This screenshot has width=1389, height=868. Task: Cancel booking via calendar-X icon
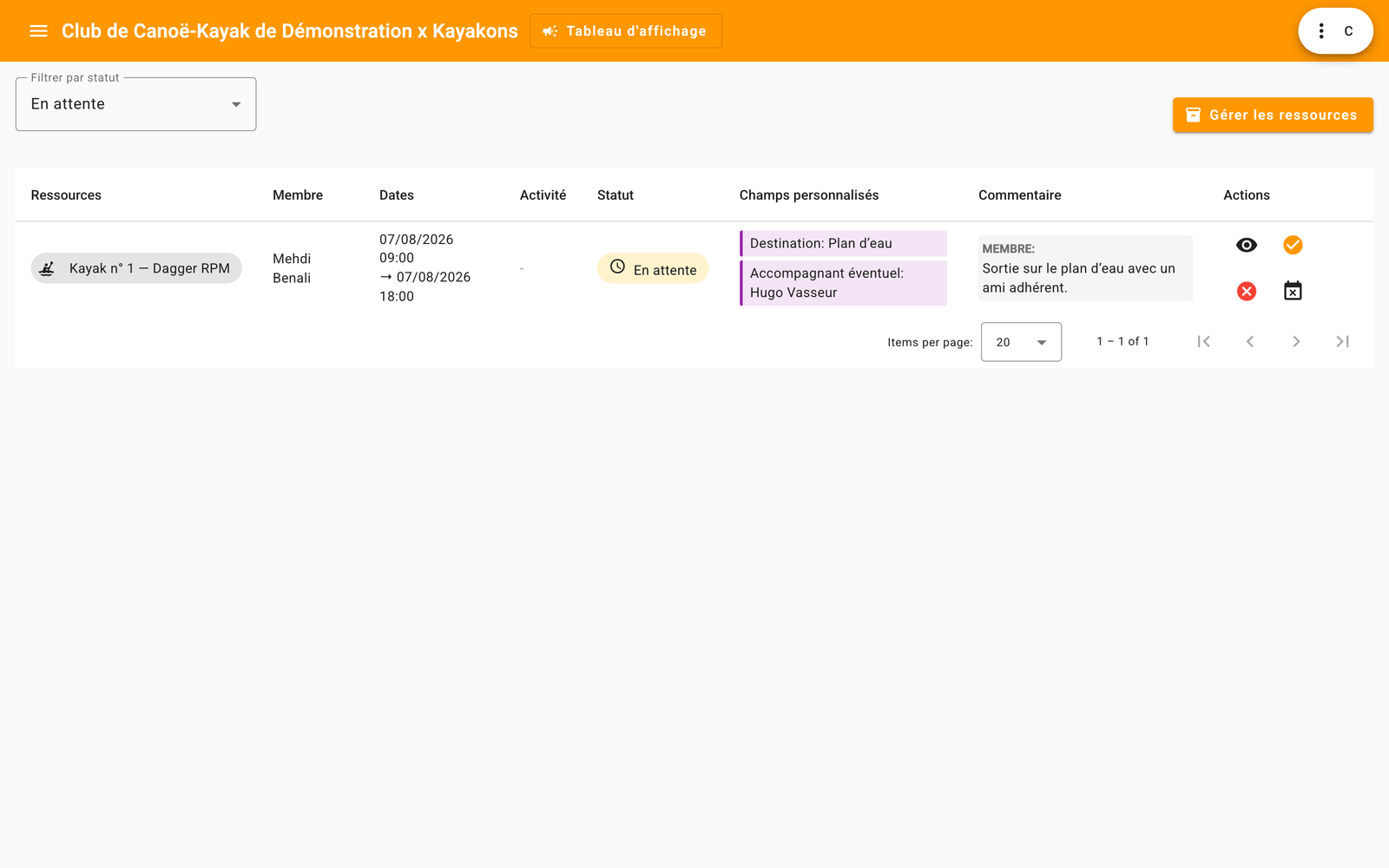pos(1293,291)
